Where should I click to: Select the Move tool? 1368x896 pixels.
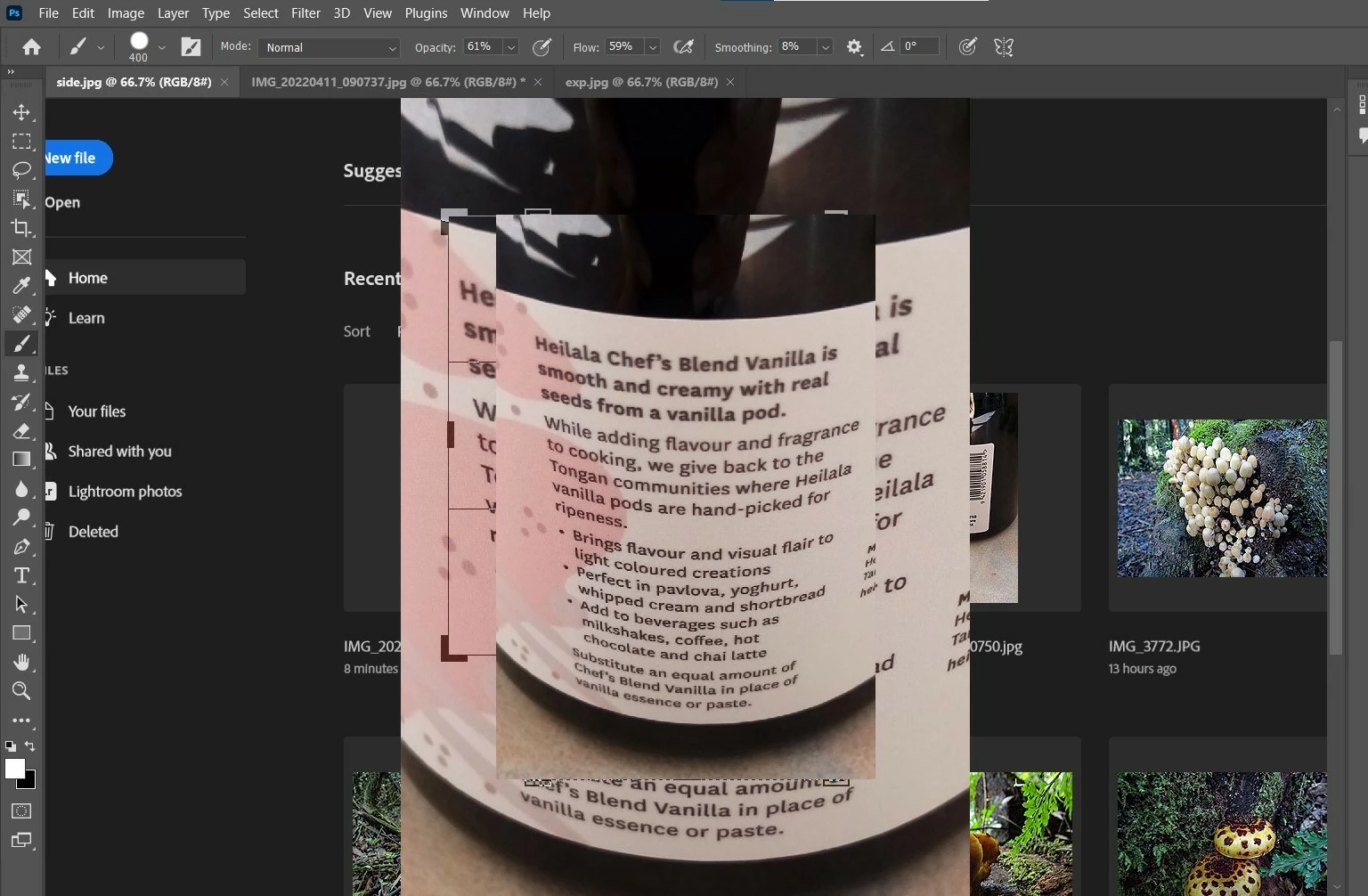click(x=21, y=112)
